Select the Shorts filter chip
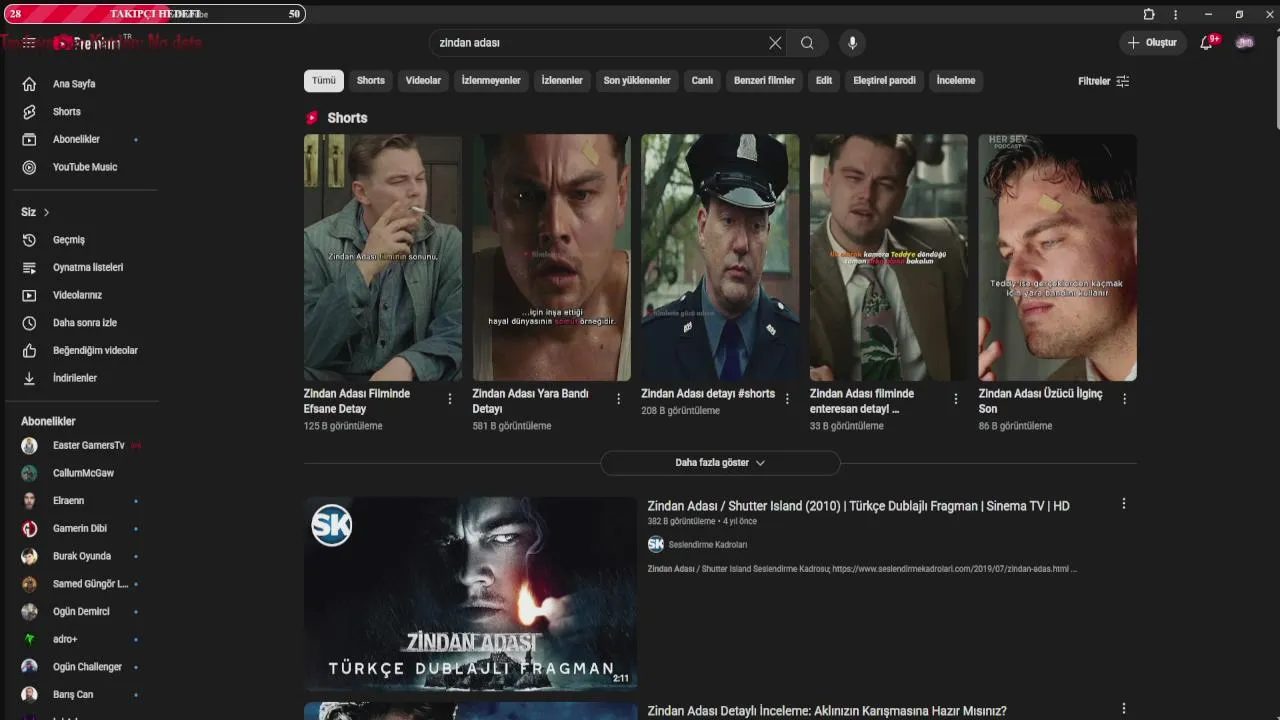 [371, 81]
